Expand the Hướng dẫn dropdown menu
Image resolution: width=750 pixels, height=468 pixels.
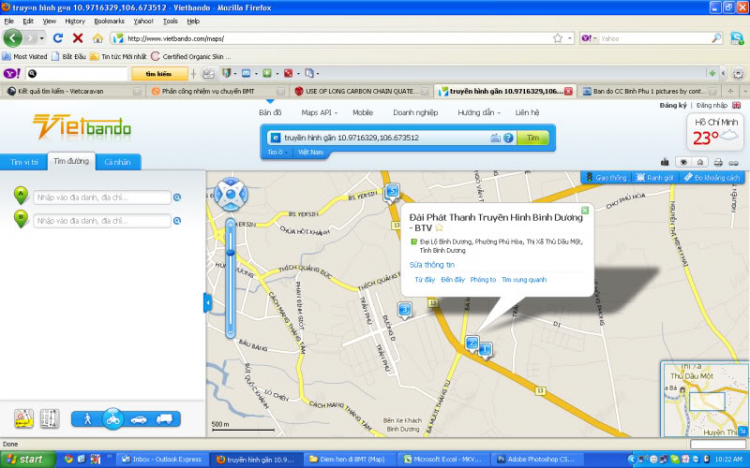tap(479, 112)
